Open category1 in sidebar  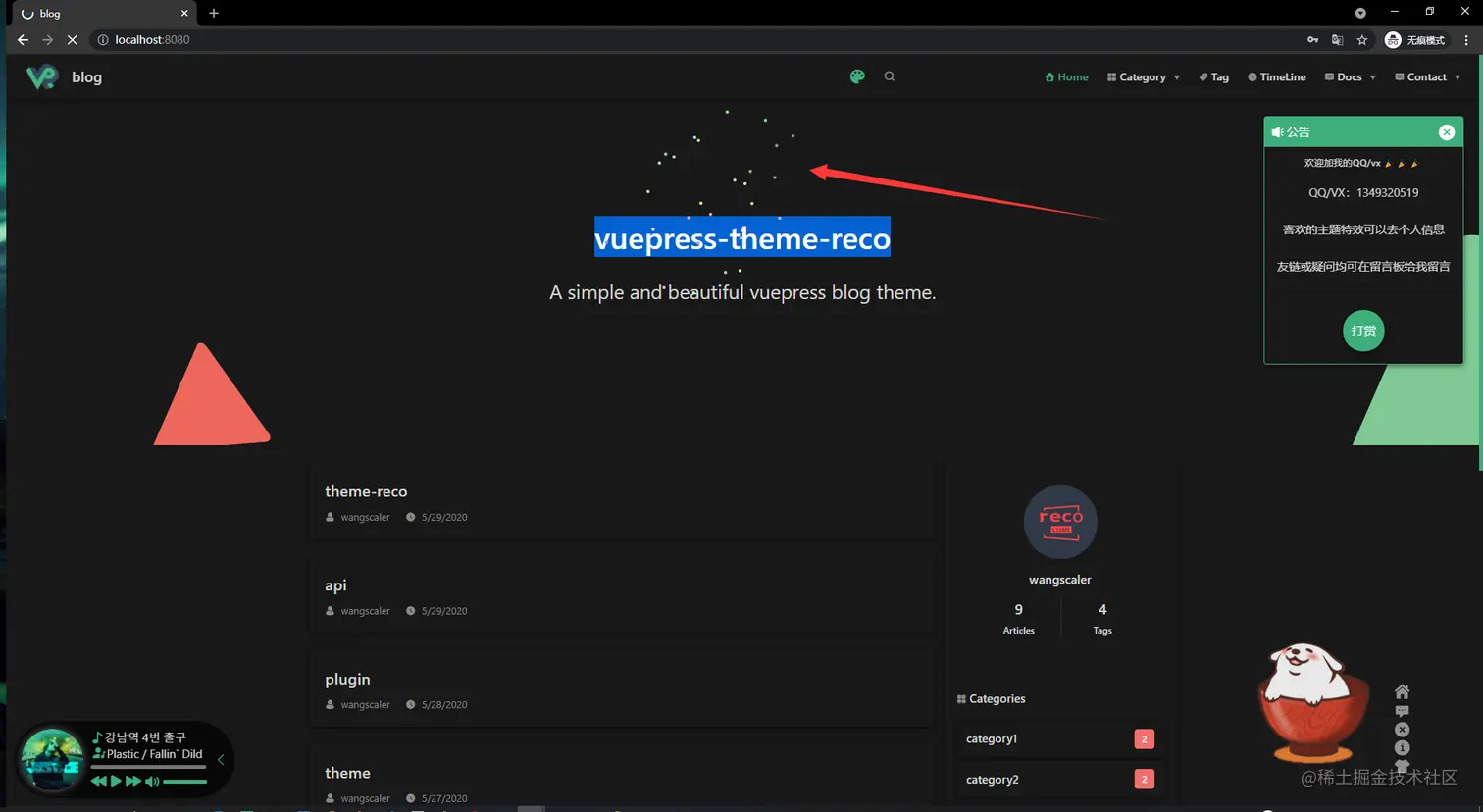1059,738
